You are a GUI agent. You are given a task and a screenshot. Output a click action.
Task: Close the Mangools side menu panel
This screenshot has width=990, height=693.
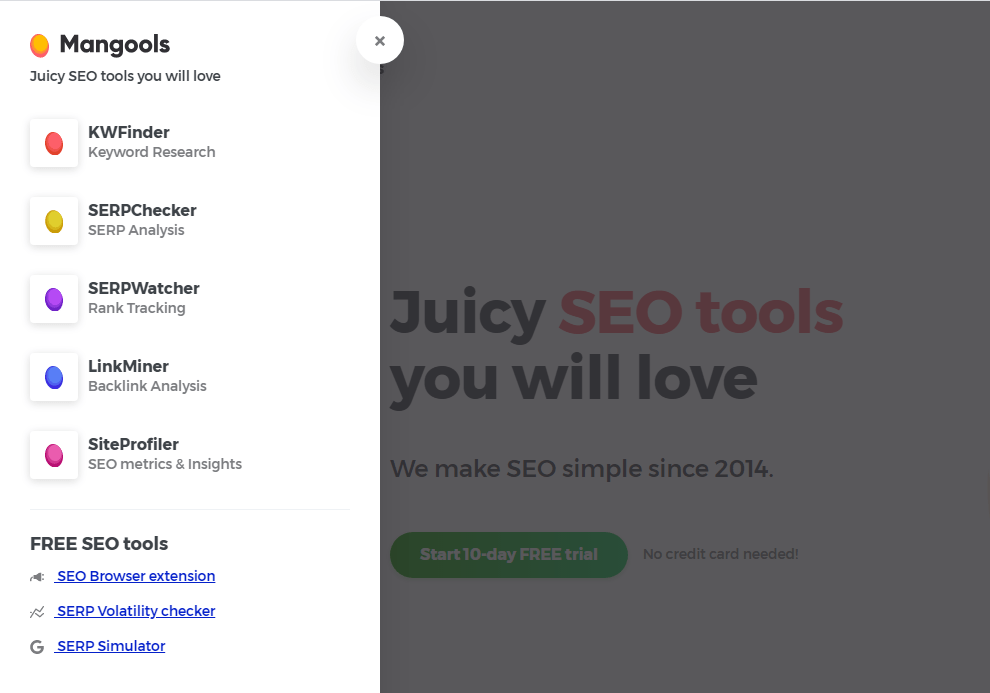pos(380,41)
